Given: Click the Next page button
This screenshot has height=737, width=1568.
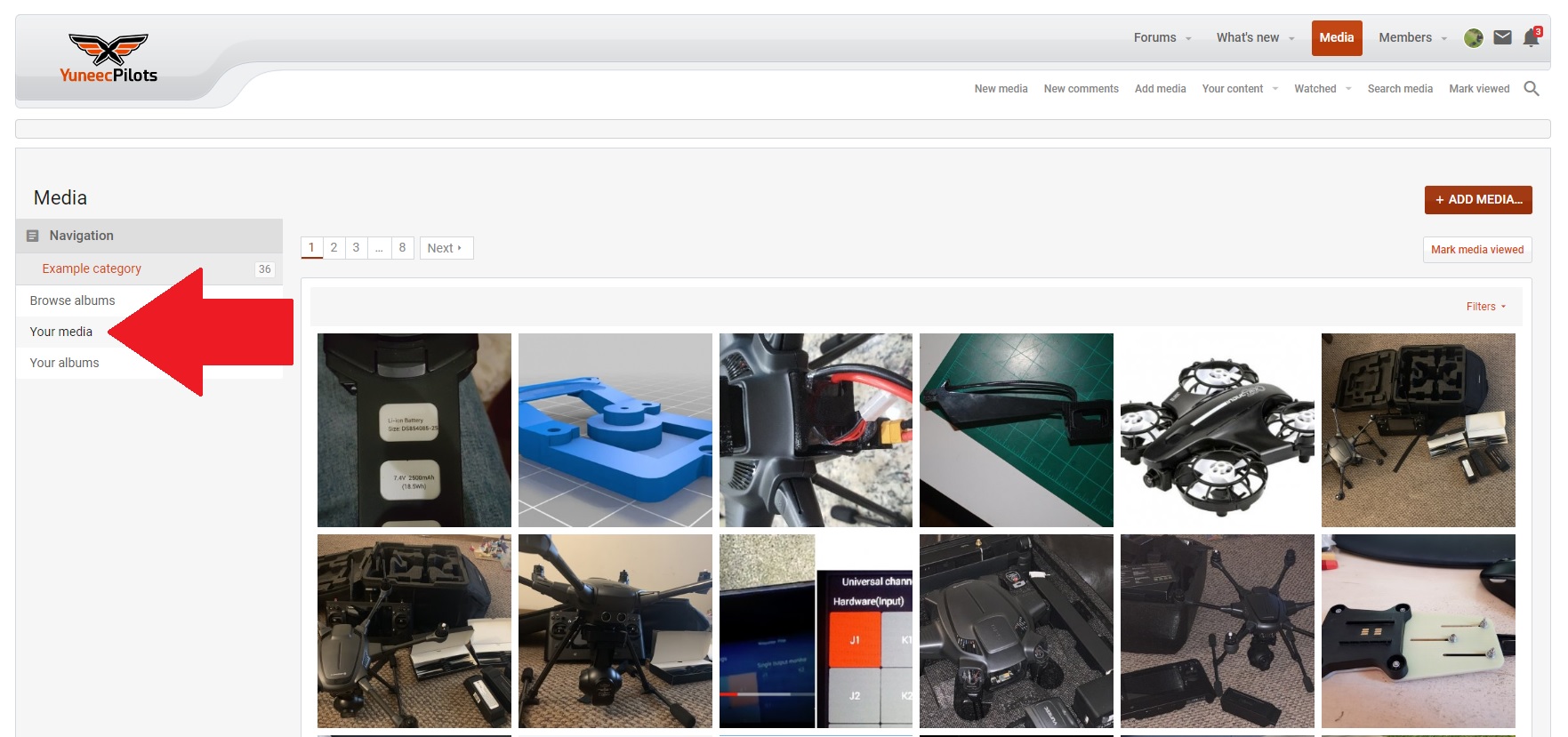Looking at the screenshot, I should coord(446,248).
